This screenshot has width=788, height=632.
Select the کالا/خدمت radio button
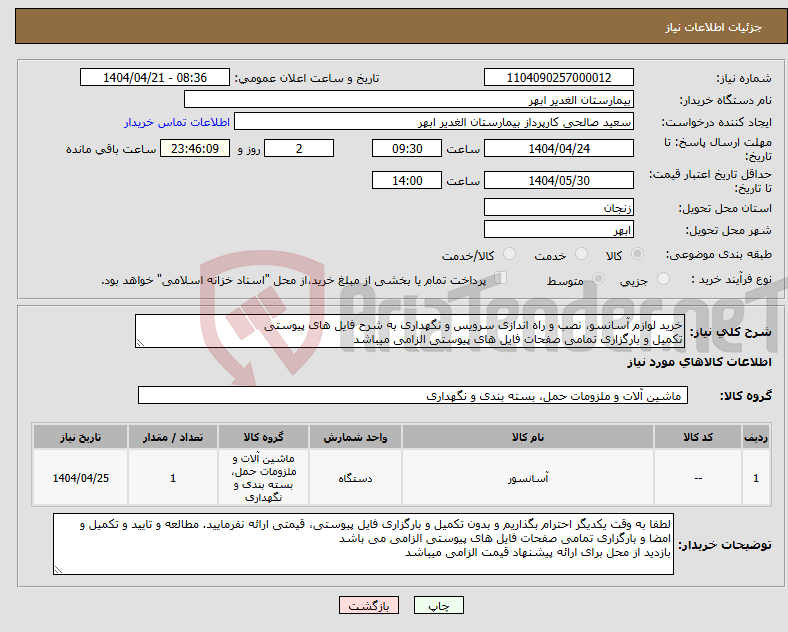[x=509, y=254]
